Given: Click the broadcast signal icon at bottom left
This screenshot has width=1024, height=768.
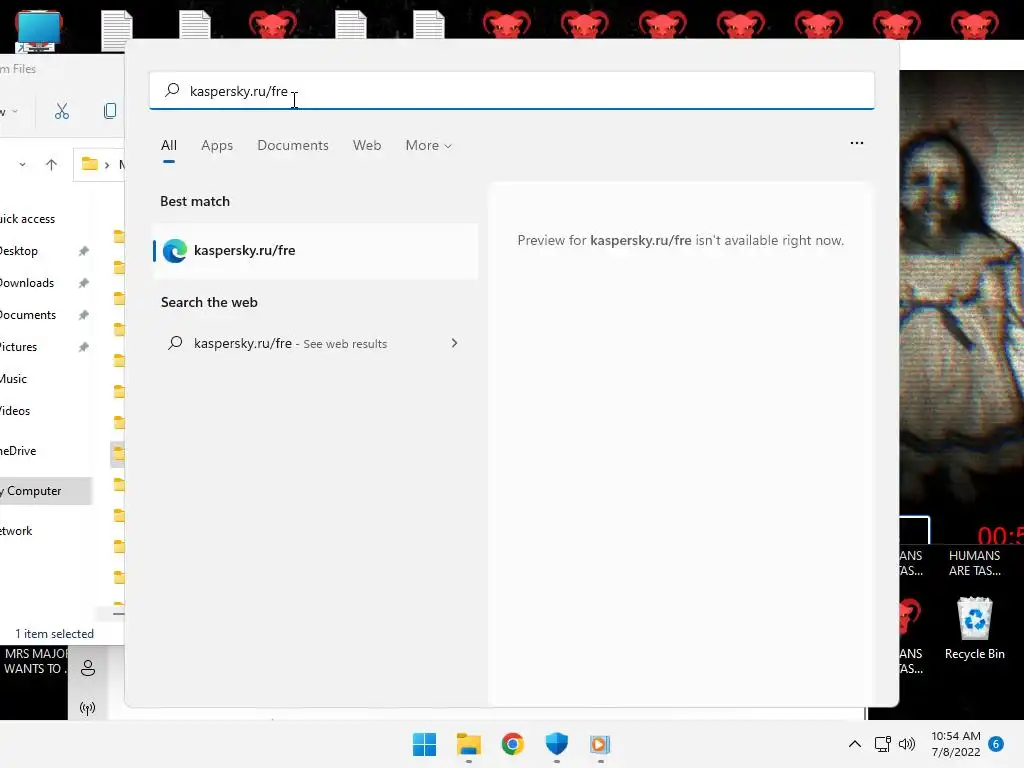Looking at the screenshot, I should coord(88,708).
